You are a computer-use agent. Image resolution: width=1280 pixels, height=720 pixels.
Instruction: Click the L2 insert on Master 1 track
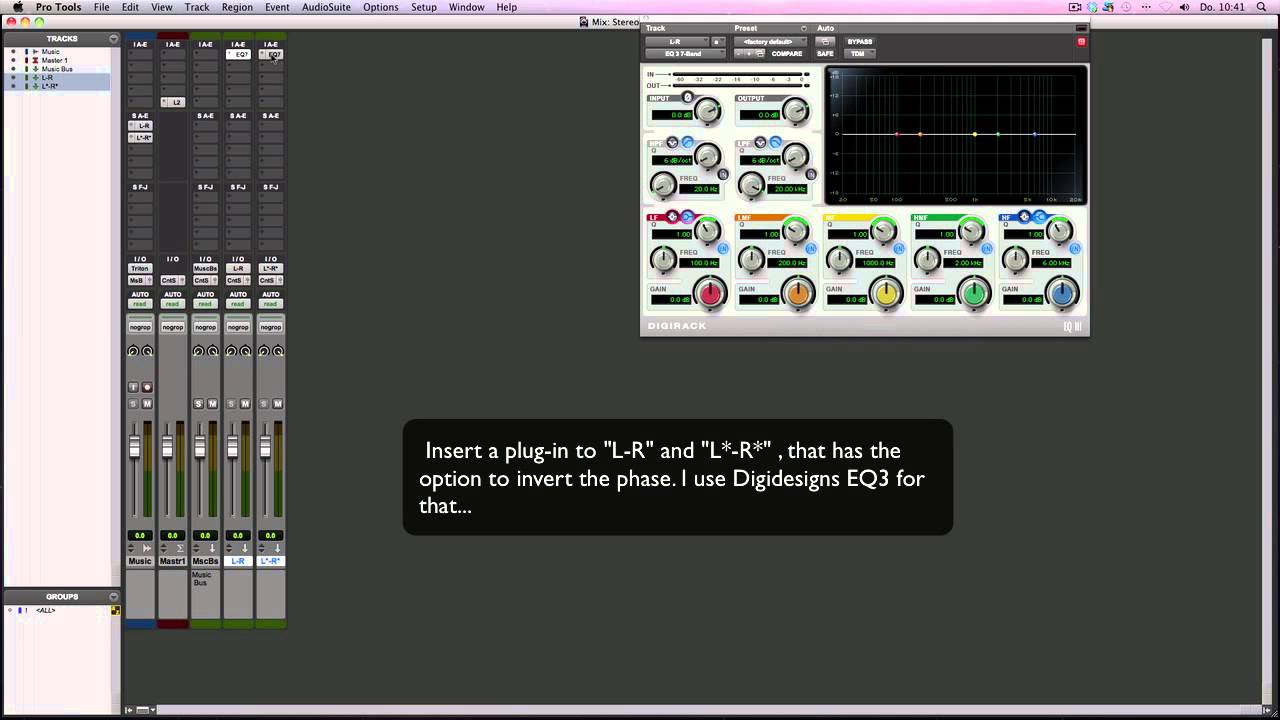click(x=173, y=102)
